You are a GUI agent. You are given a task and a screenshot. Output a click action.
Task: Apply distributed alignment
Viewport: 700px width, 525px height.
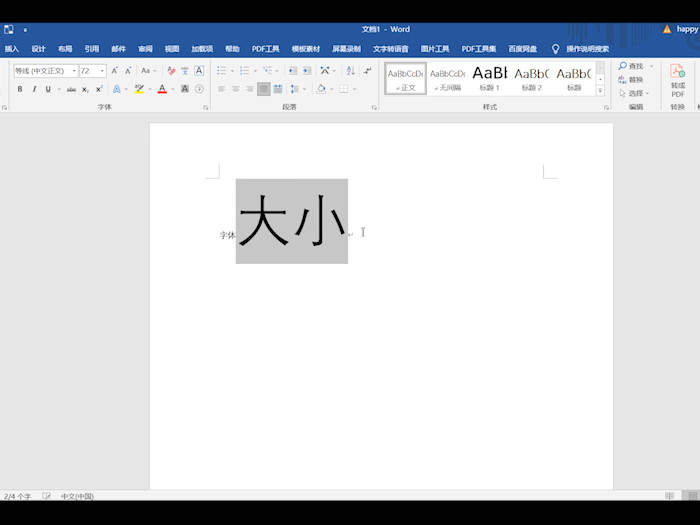pos(278,89)
